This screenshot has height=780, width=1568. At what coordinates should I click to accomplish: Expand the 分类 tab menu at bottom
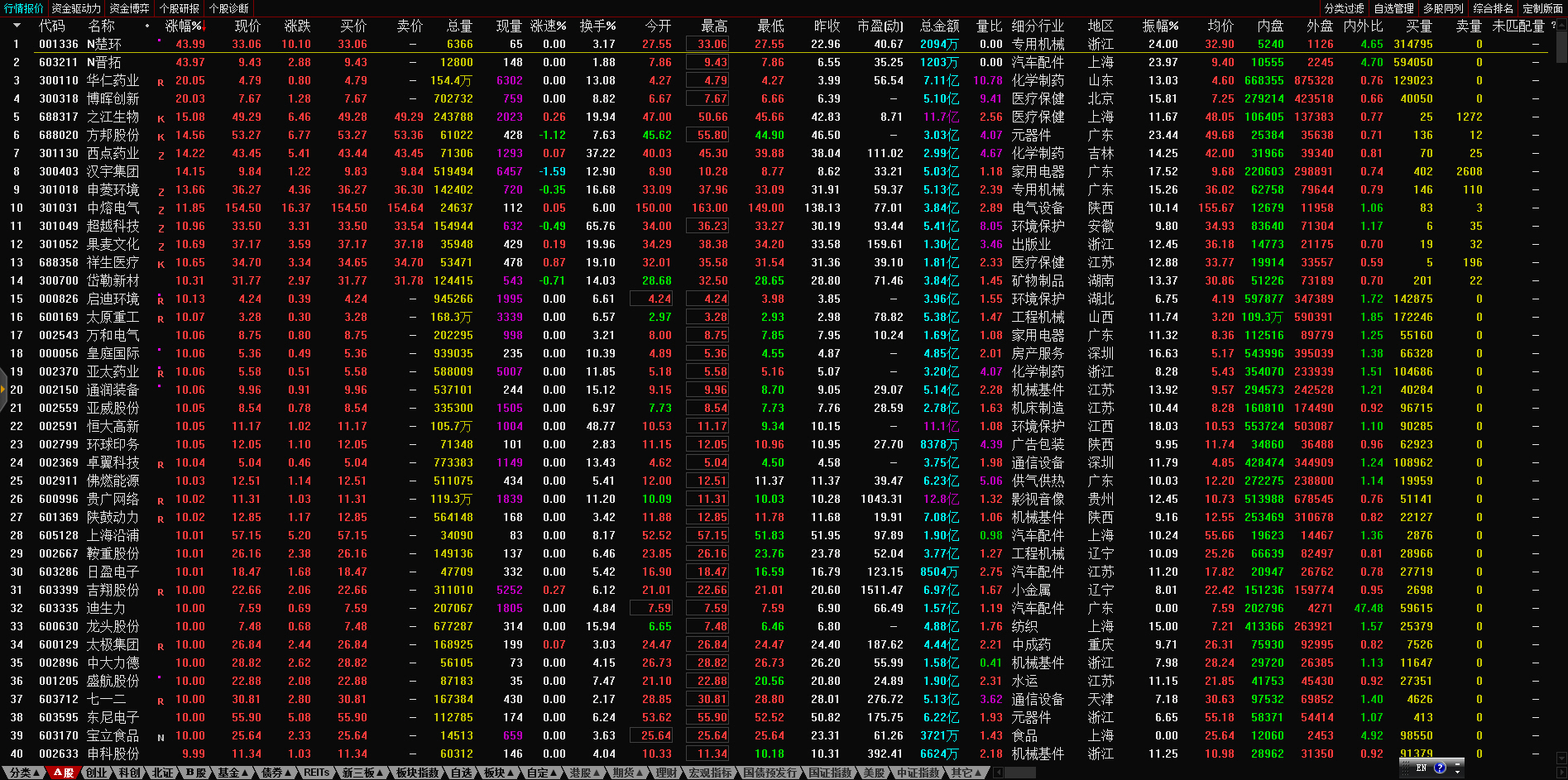(x=24, y=773)
